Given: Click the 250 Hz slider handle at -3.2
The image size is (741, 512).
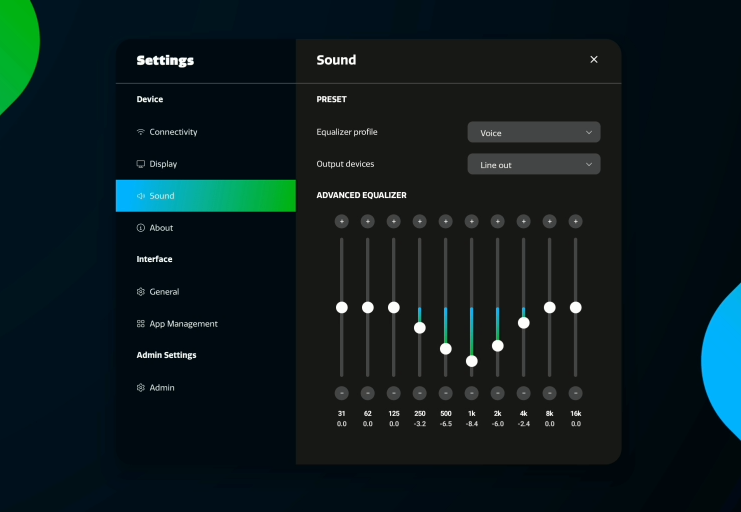Looking at the screenshot, I should (420, 328).
